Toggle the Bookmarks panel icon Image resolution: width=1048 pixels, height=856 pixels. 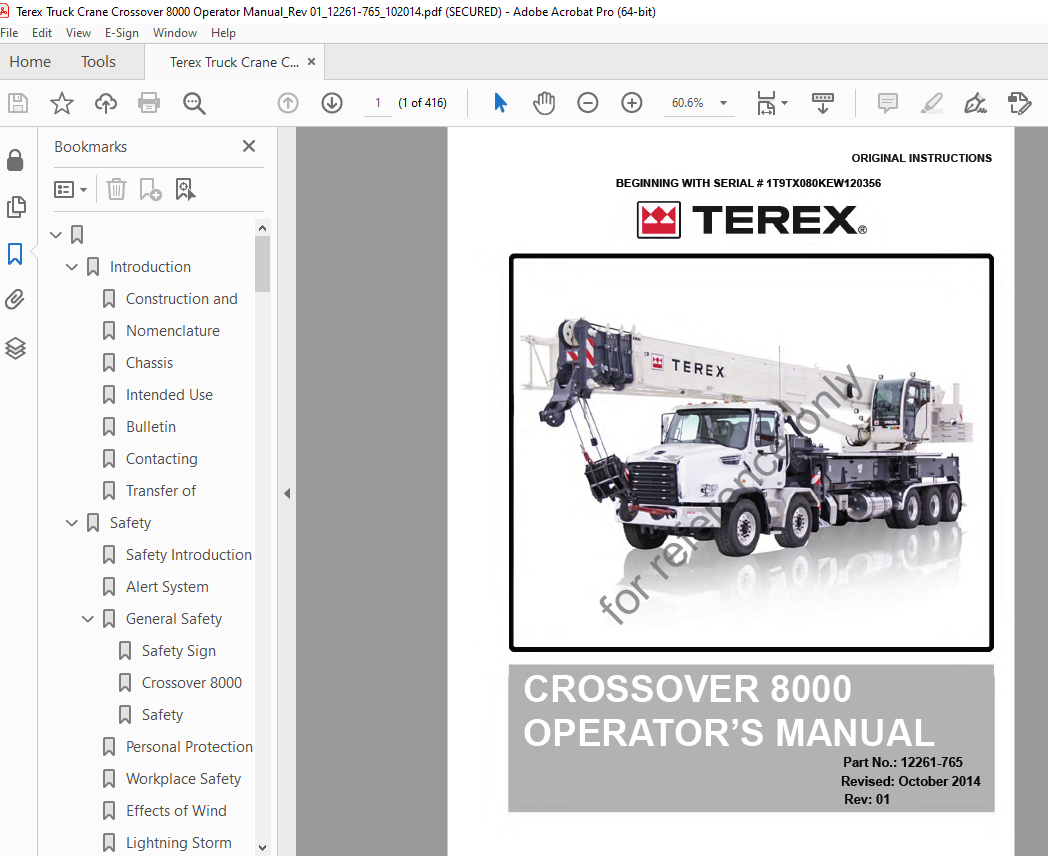(x=15, y=254)
